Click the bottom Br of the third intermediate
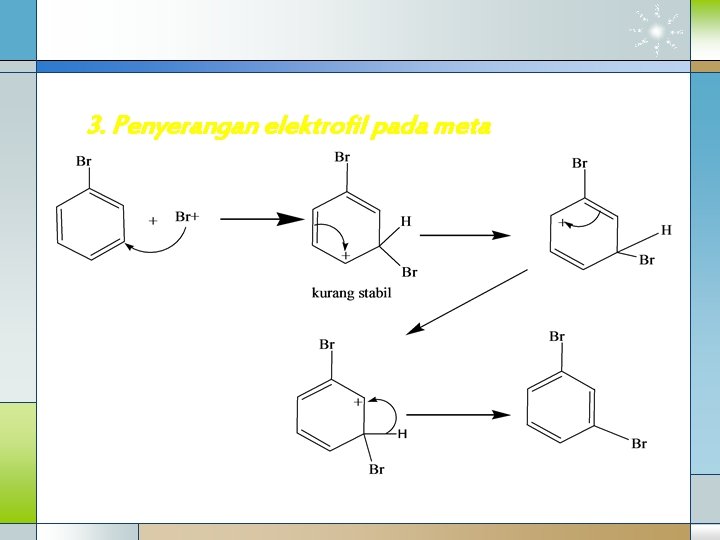The image size is (720, 540). (x=377, y=469)
